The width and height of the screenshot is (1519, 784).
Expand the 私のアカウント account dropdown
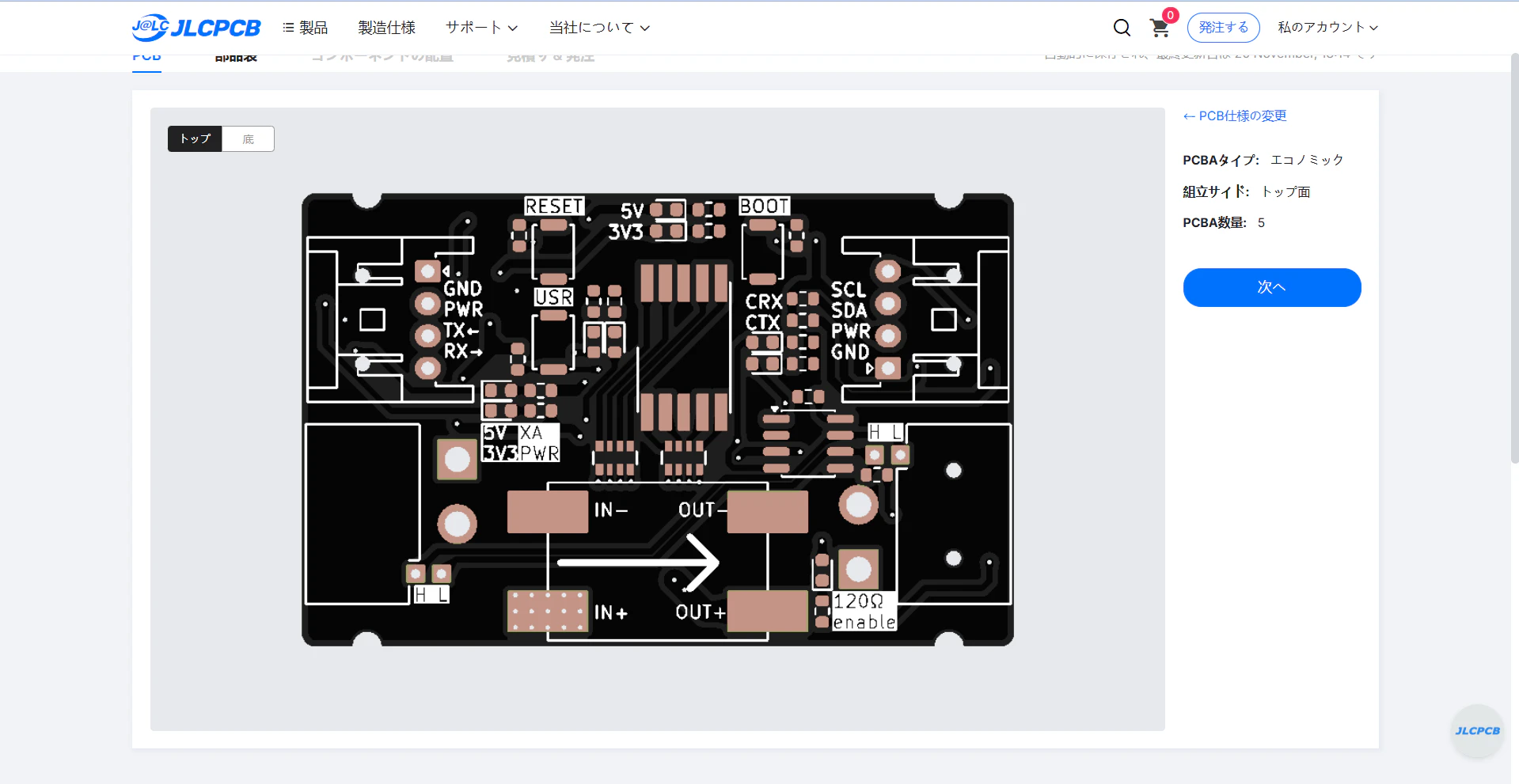pos(1328,28)
